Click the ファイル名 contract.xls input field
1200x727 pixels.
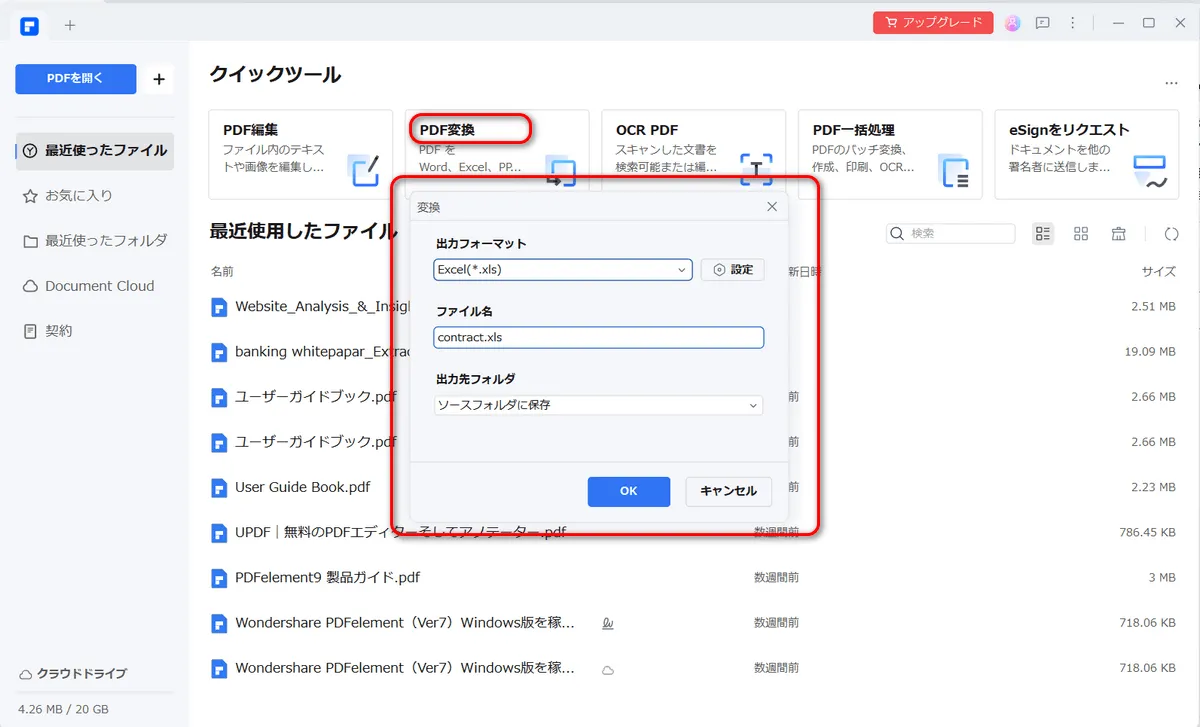coord(599,337)
